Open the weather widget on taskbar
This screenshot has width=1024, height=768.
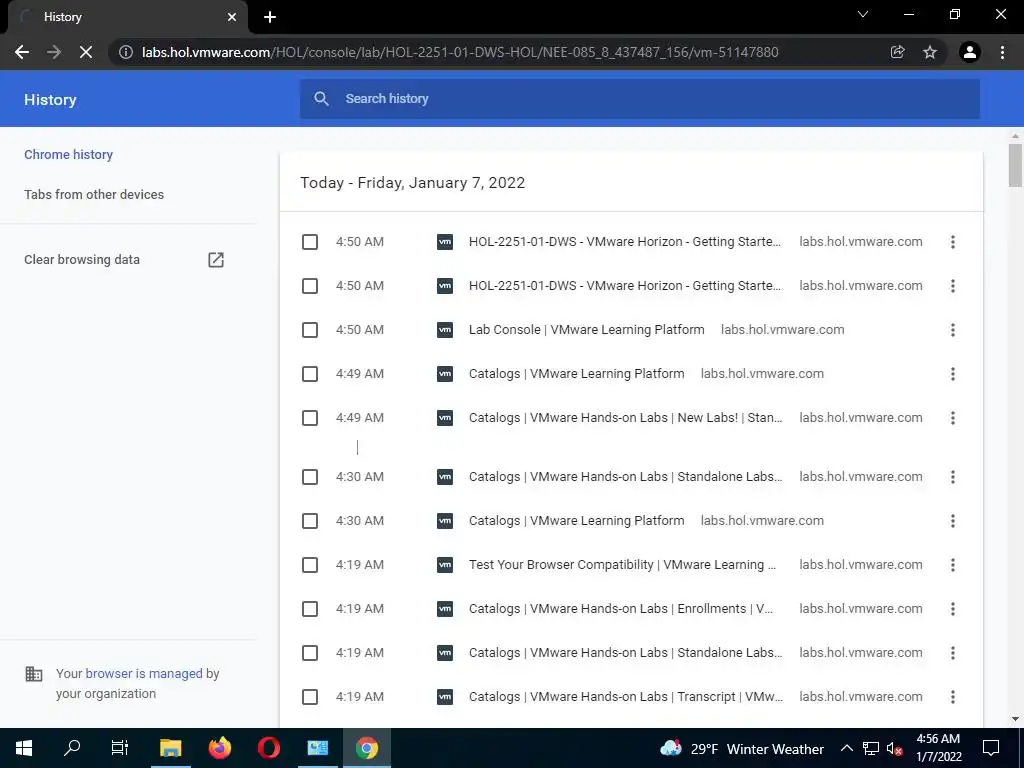click(741, 748)
